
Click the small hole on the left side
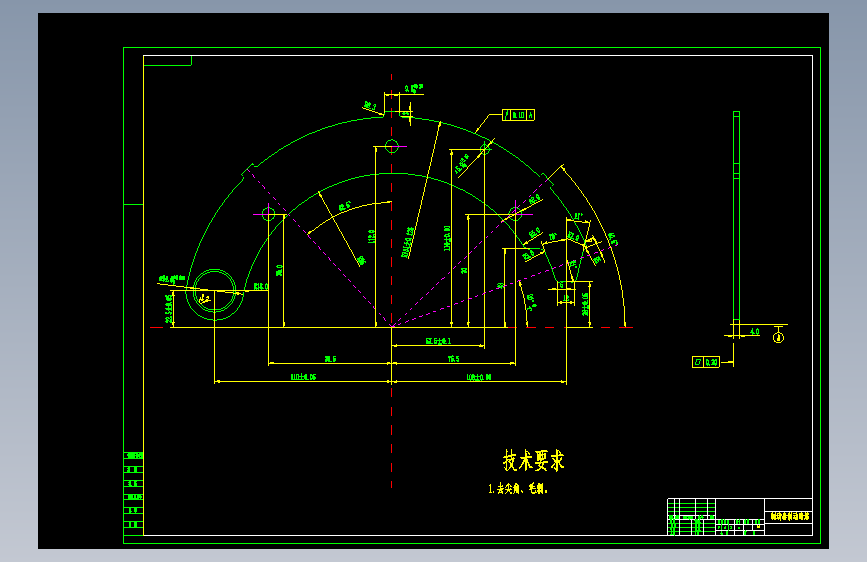point(268,214)
